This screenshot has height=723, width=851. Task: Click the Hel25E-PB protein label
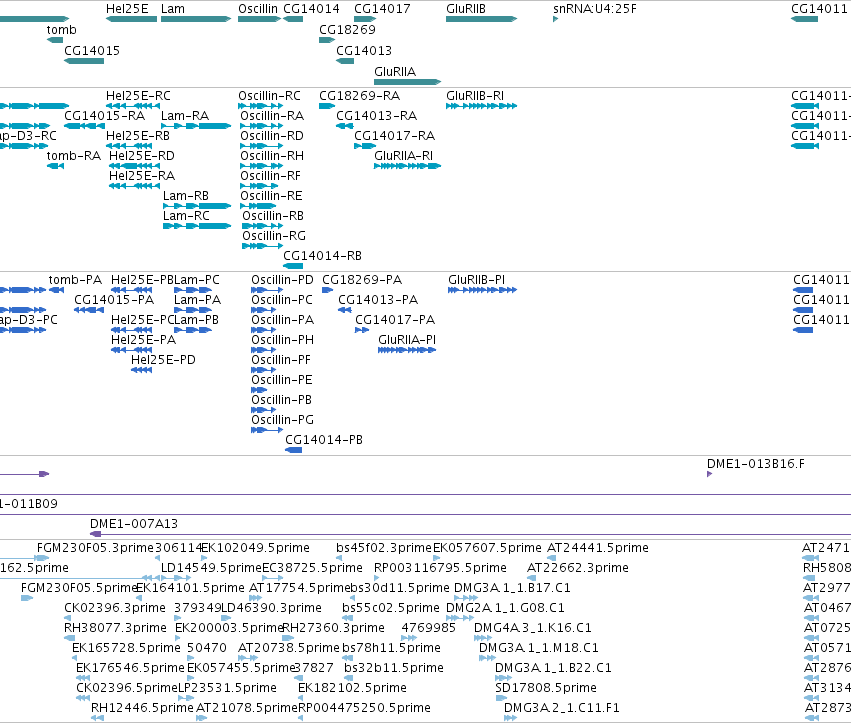142,280
